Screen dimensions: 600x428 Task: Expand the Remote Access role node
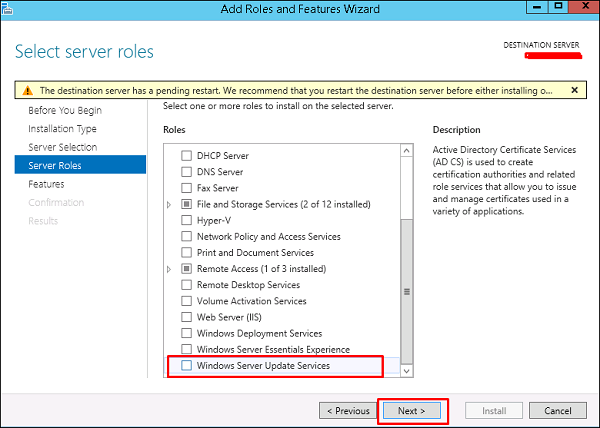click(x=169, y=269)
